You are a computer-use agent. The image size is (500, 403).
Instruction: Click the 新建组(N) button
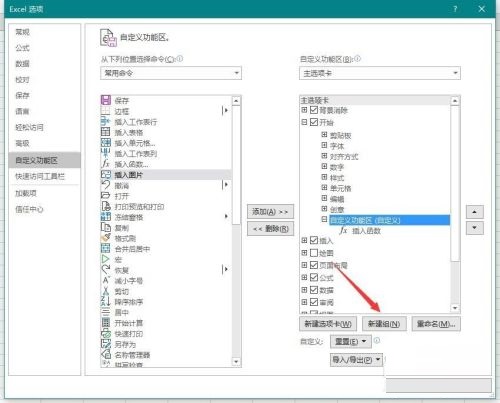[x=384, y=324]
